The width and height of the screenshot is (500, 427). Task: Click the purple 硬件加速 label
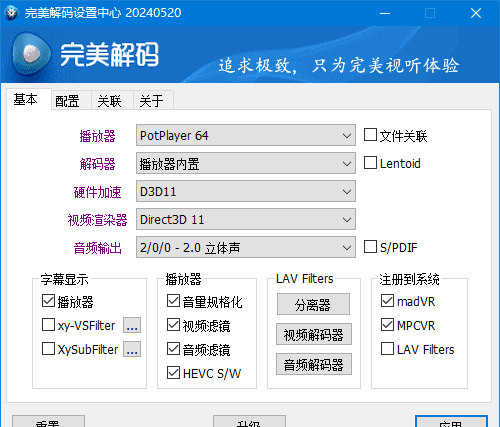[x=97, y=192]
